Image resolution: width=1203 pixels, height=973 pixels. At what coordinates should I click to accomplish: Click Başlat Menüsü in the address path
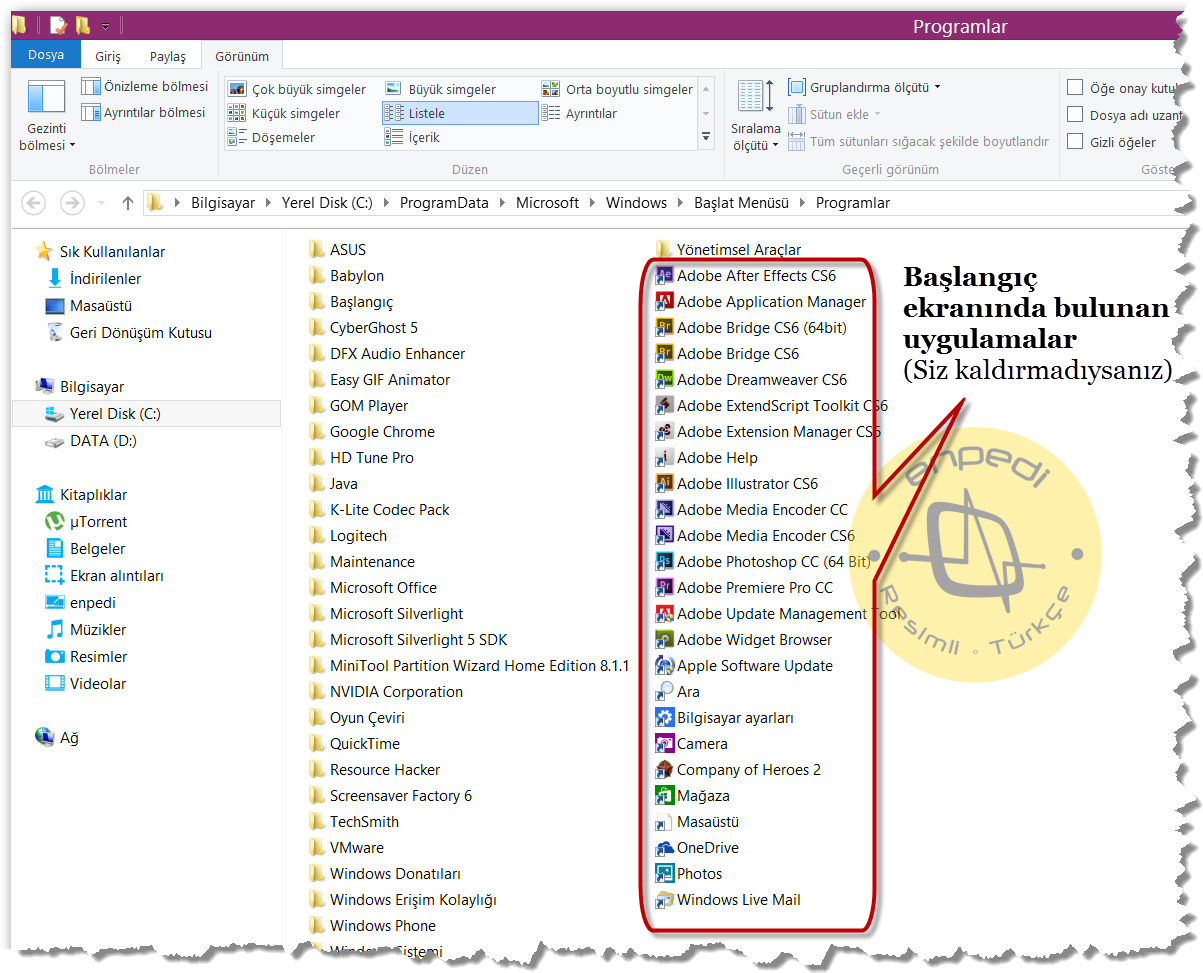tap(742, 203)
